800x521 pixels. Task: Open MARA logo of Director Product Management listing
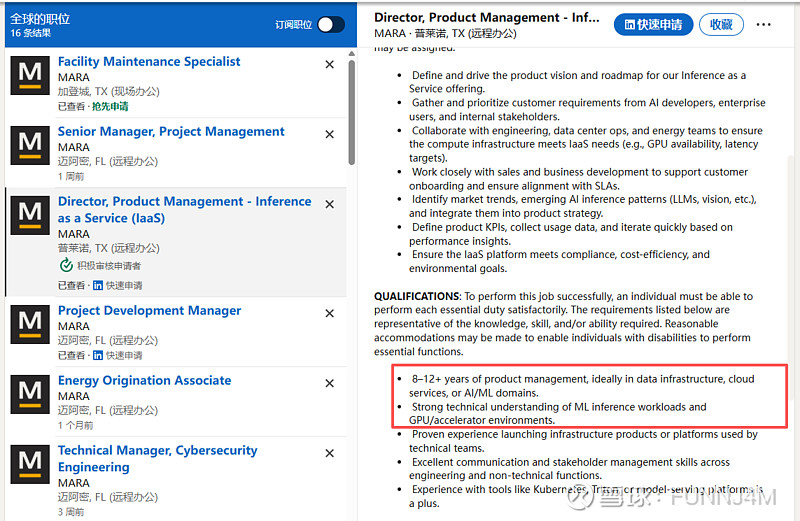click(30, 215)
